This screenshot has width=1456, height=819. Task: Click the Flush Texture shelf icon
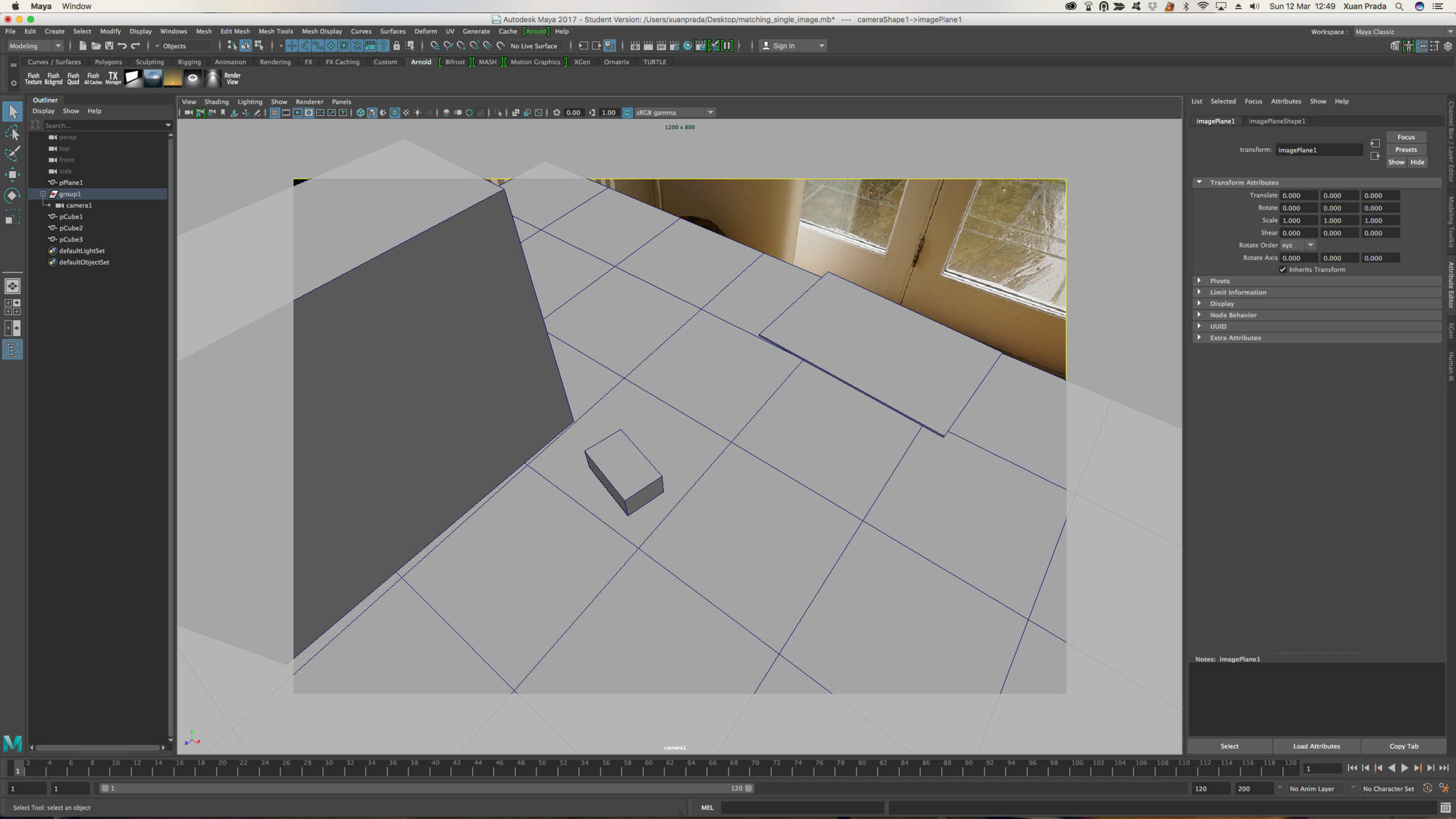click(33, 78)
